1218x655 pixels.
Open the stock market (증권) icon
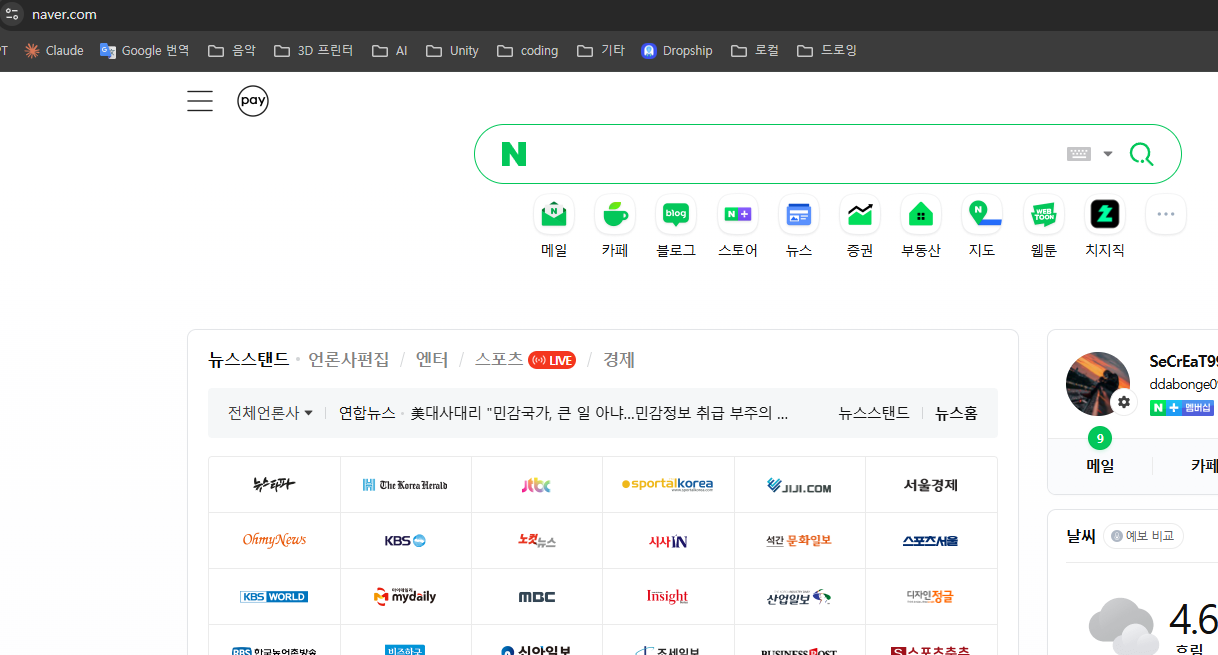click(x=860, y=214)
